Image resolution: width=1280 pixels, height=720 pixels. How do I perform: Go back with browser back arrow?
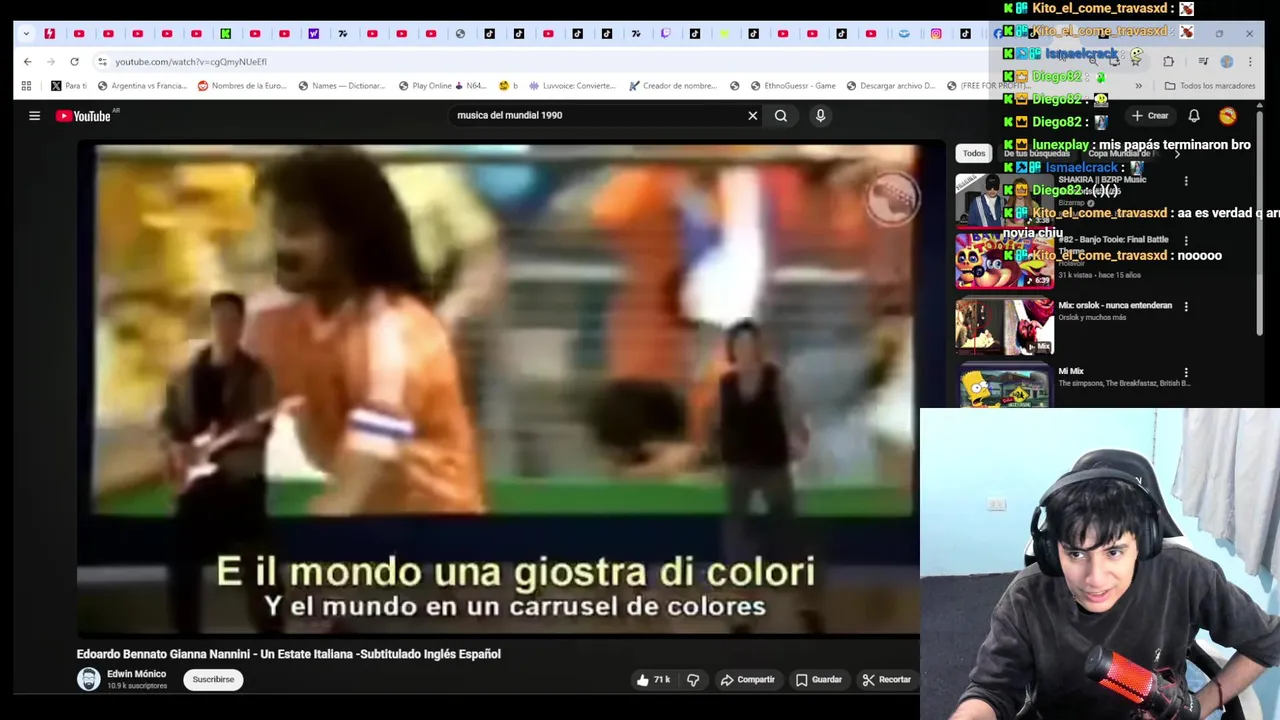(x=28, y=61)
